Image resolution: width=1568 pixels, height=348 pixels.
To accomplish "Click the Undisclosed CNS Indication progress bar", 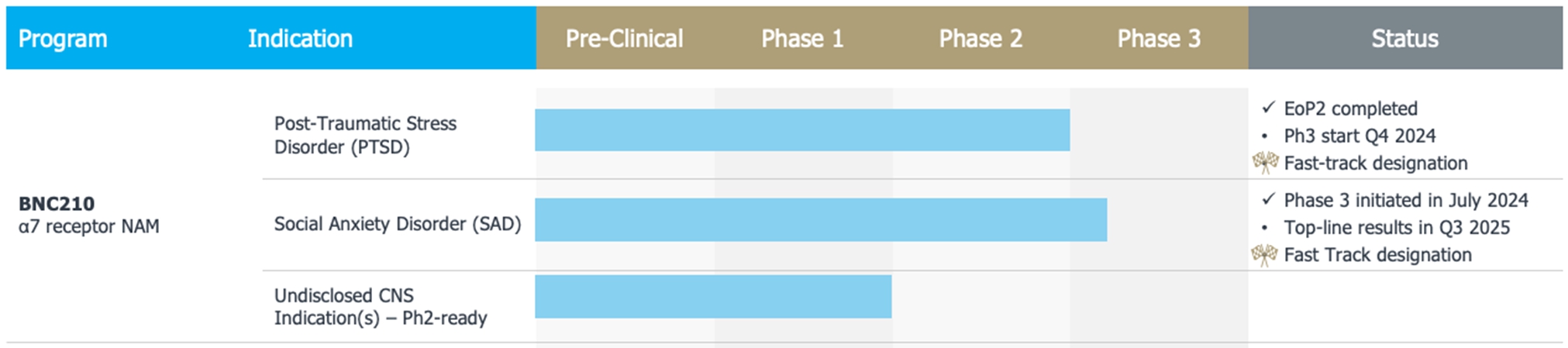I will pos(713,296).
